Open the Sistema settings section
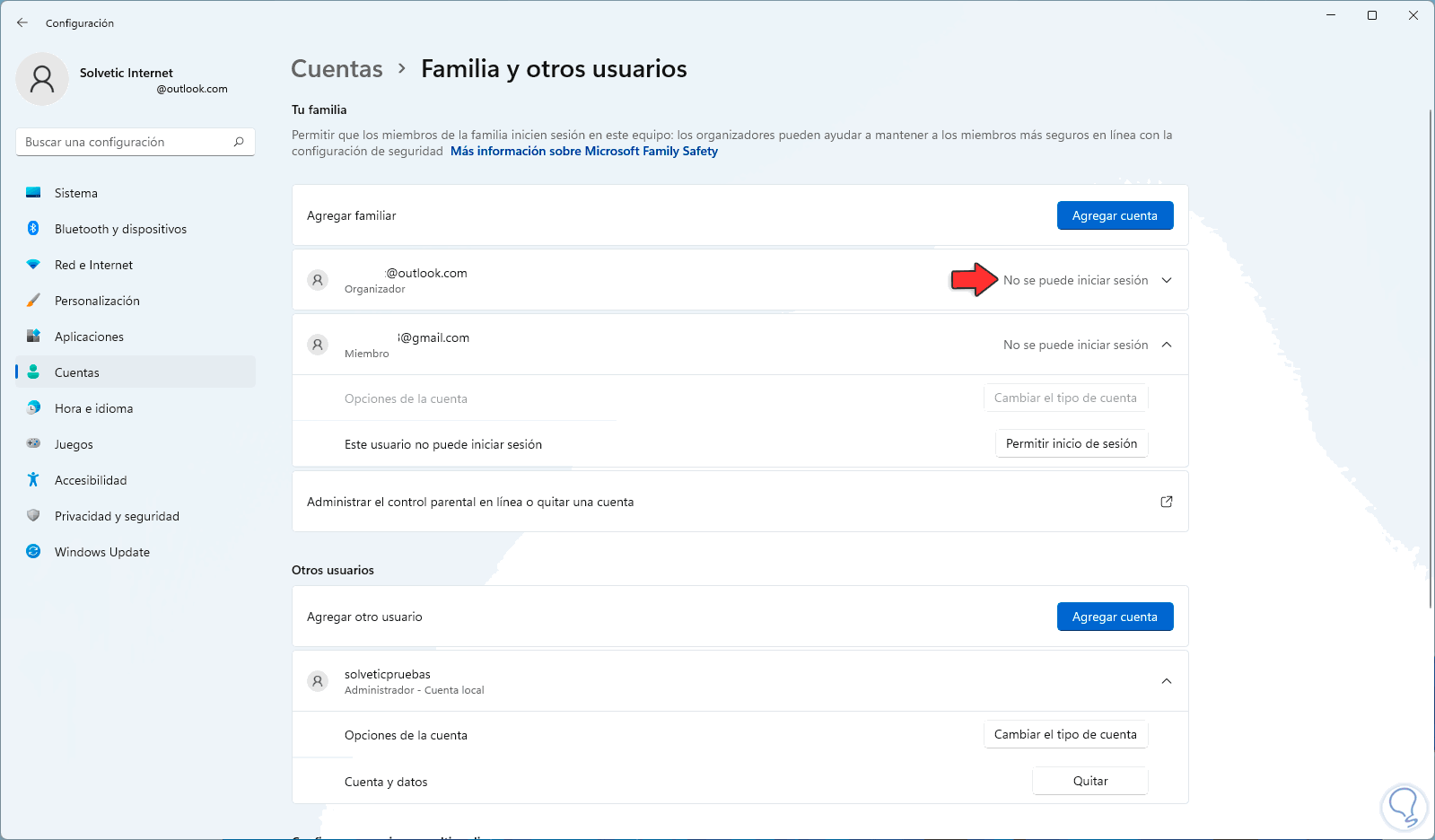This screenshot has width=1435, height=840. pyautogui.click(x=76, y=193)
